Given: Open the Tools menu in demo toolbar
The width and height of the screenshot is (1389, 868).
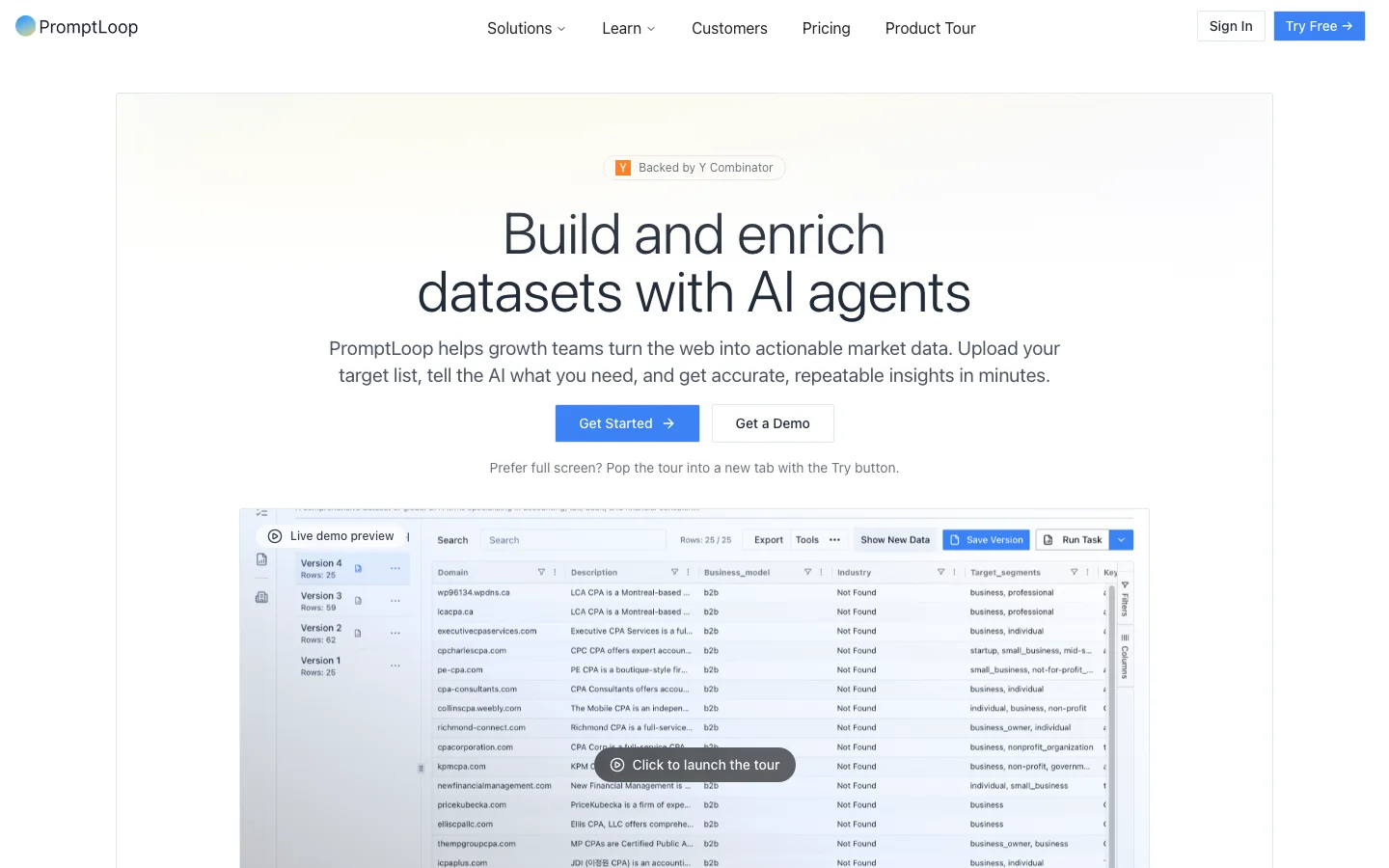Looking at the screenshot, I should (807, 540).
